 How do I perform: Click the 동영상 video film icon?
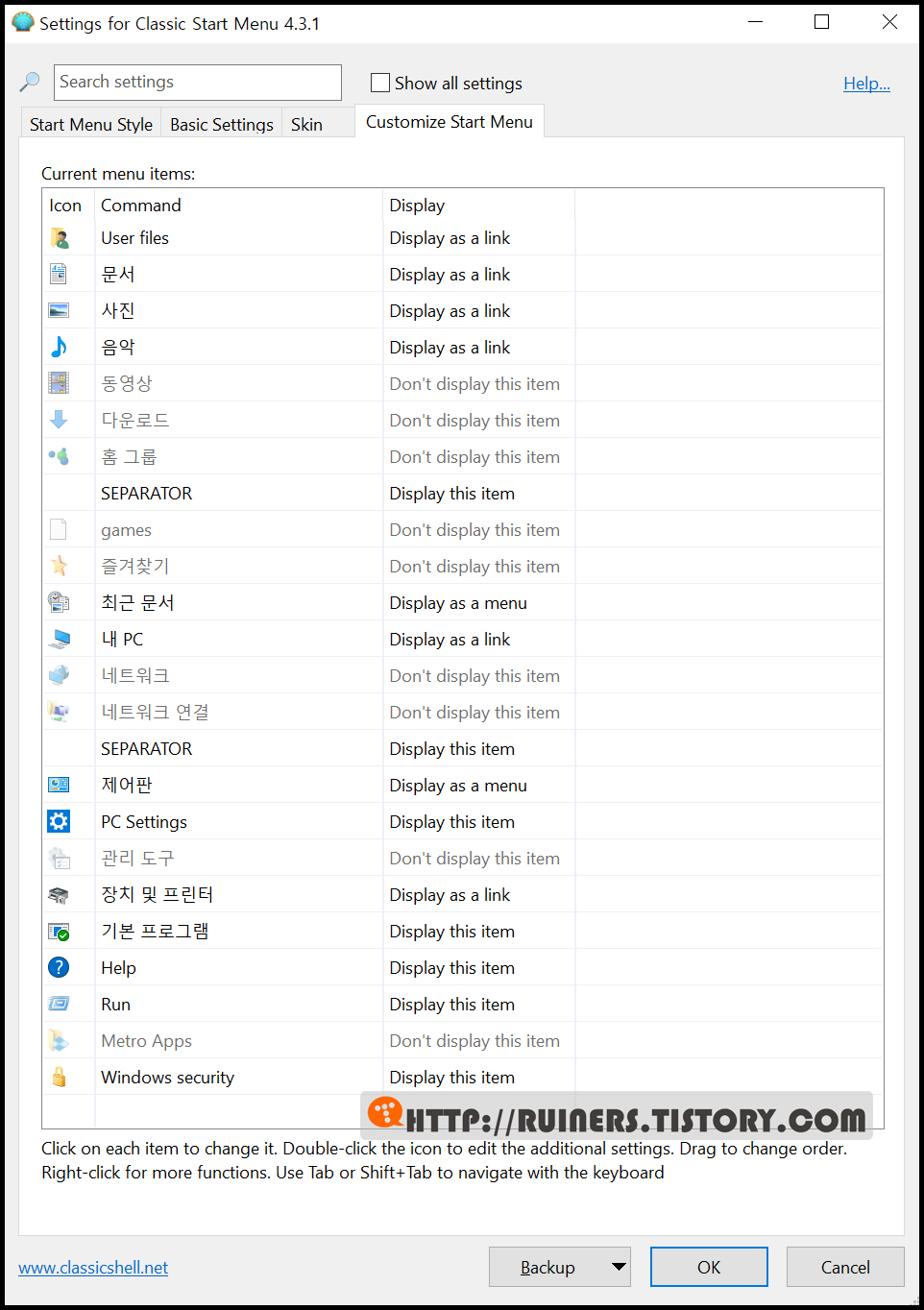[x=59, y=383]
